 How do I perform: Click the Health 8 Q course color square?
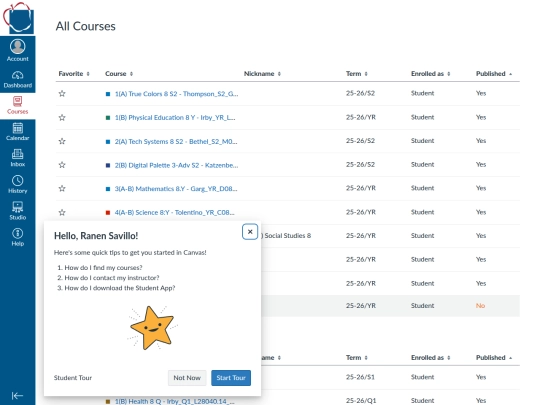(x=108, y=402)
